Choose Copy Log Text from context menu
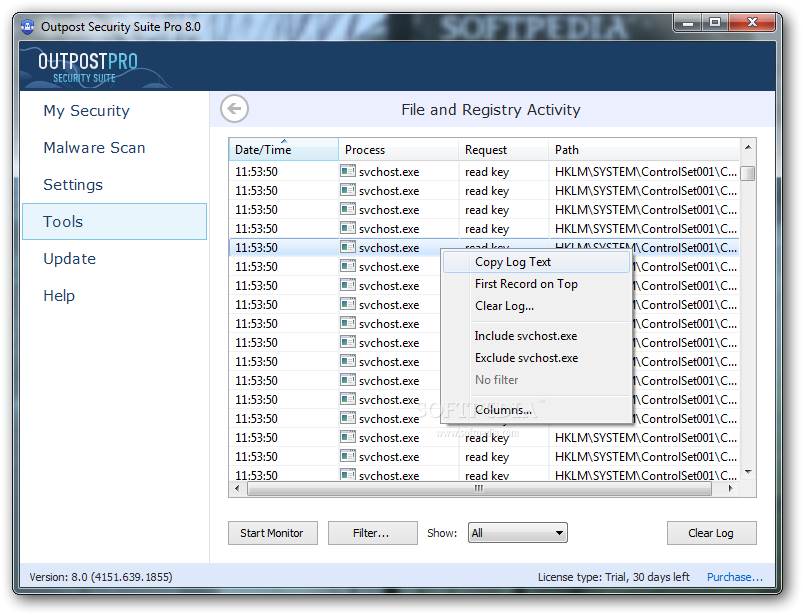Image resolution: width=803 pixels, height=615 pixels. [536, 262]
